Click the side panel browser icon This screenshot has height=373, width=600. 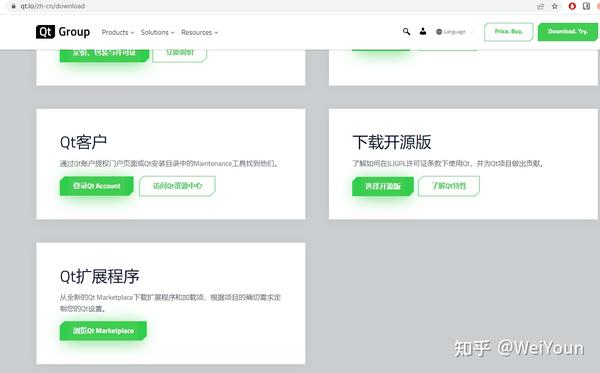click(x=586, y=6)
